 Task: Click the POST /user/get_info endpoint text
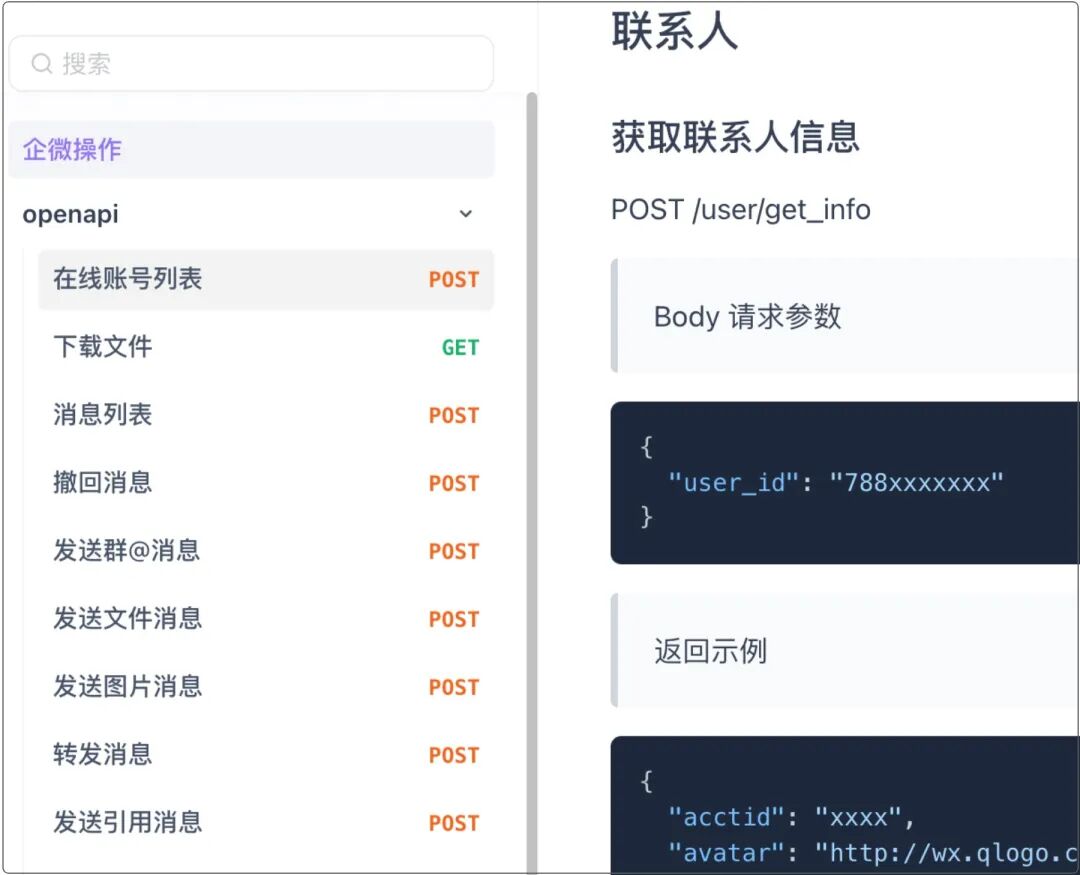(x=740, y=209)
